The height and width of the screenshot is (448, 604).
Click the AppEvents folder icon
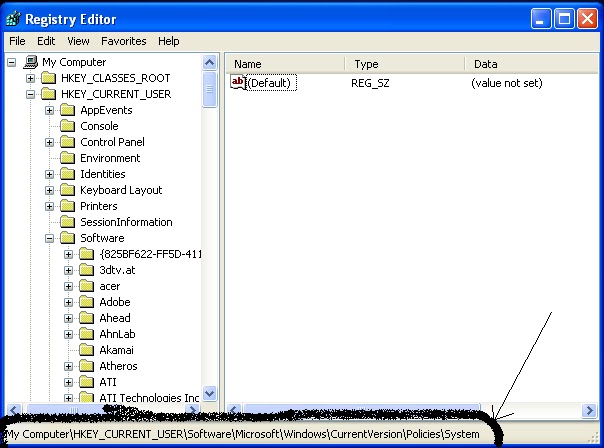click(x=68, y=110)
